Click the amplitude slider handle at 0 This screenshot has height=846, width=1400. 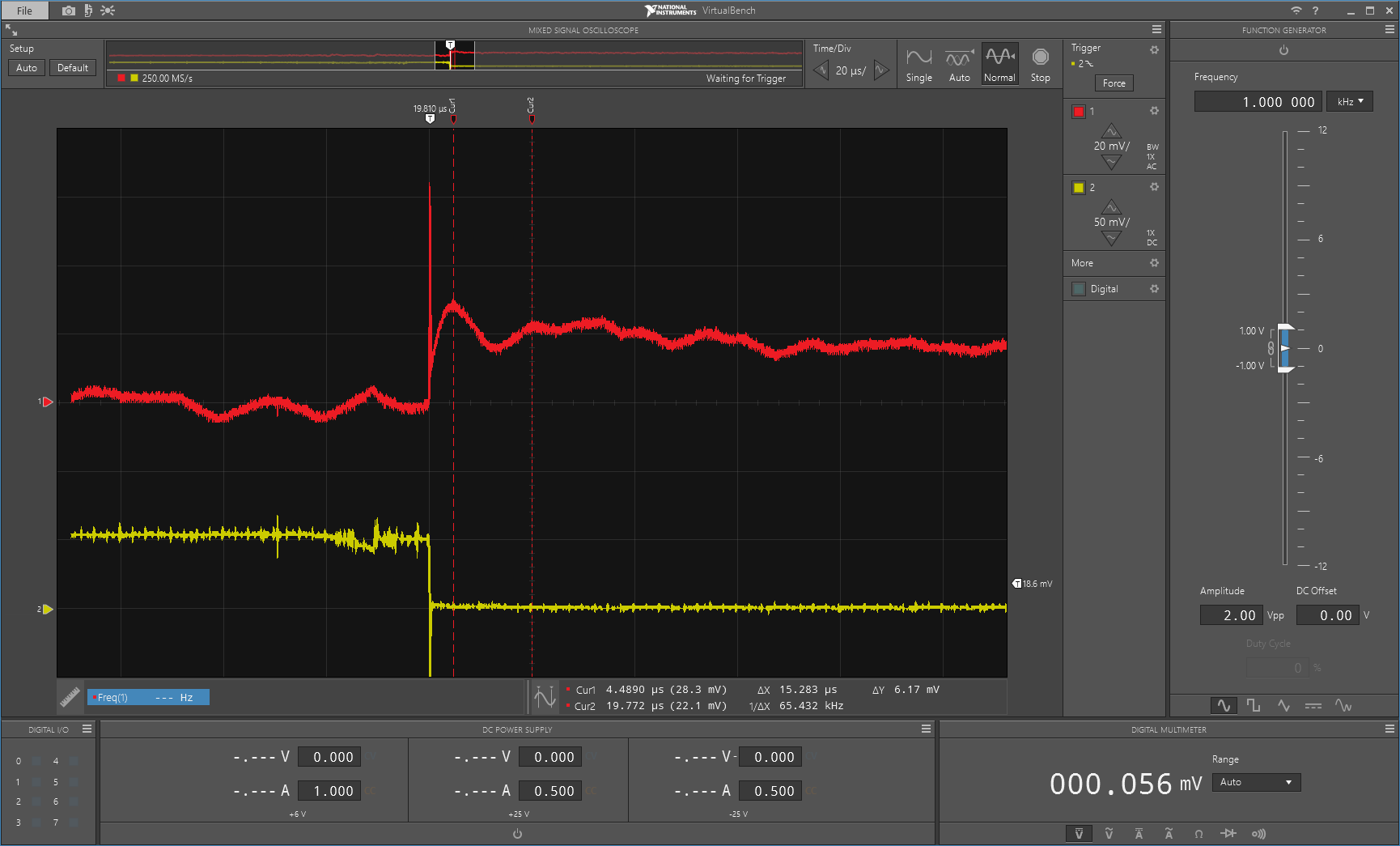pos(1285,348)
